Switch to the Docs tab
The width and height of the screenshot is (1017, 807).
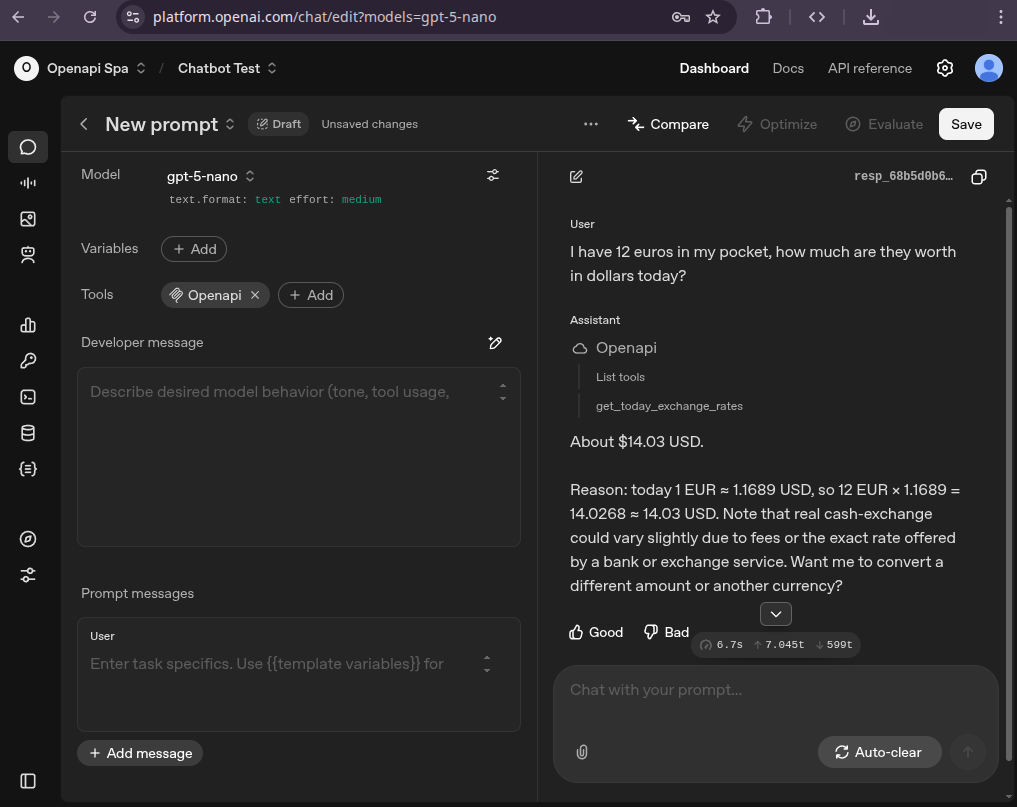point(788,68)
